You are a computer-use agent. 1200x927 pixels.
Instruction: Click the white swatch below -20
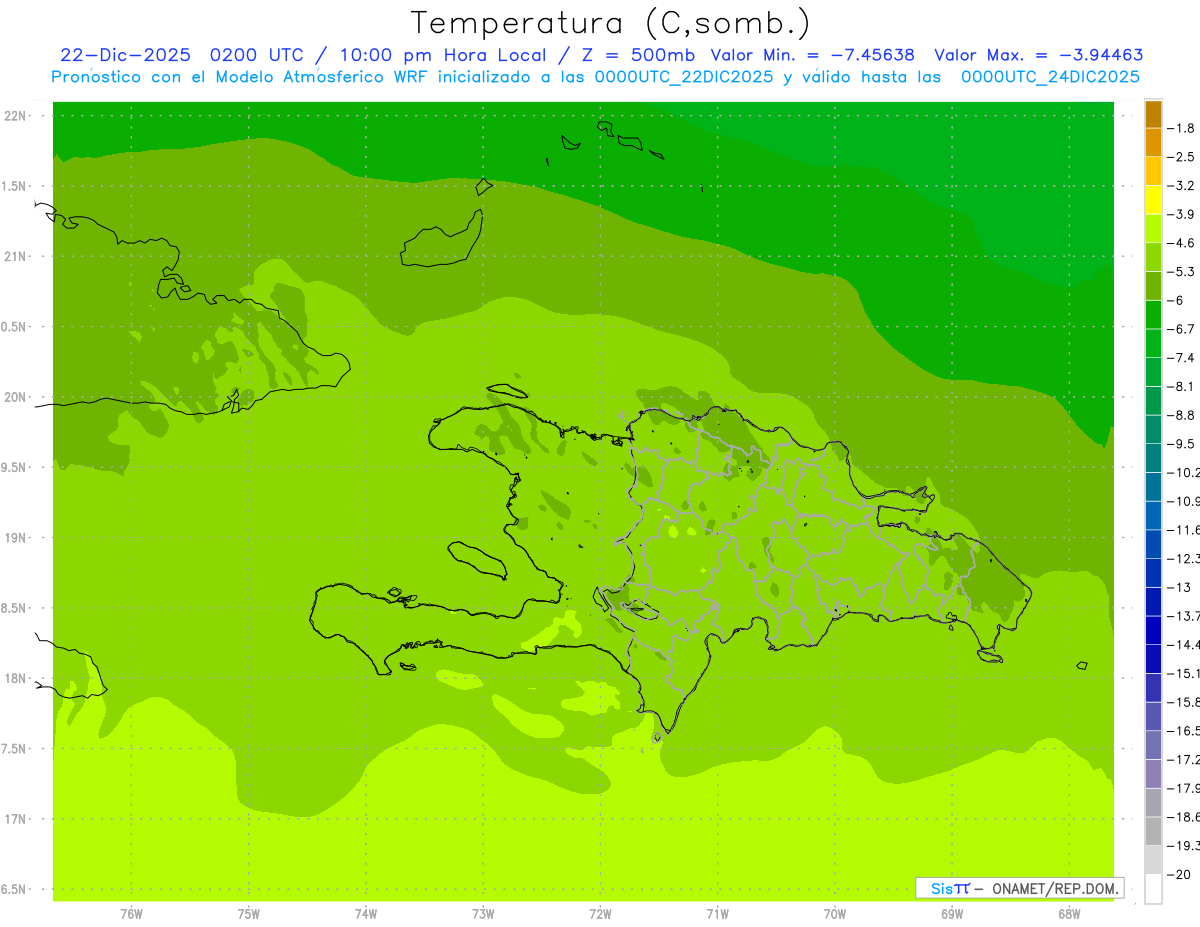pos(1153,889)
